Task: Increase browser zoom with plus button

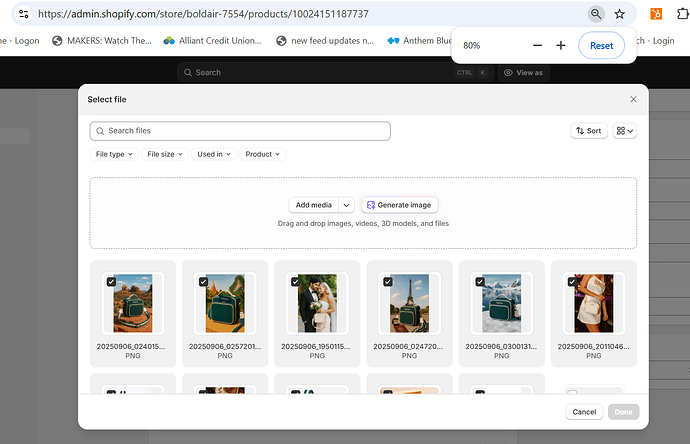Action: coord(561,45)
